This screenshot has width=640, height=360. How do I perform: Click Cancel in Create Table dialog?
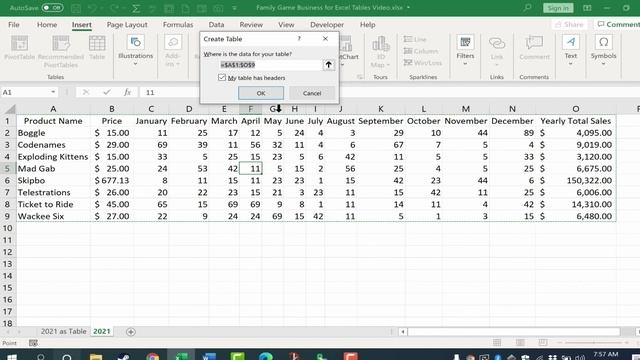pyautogui.click(x=312, y=93)
